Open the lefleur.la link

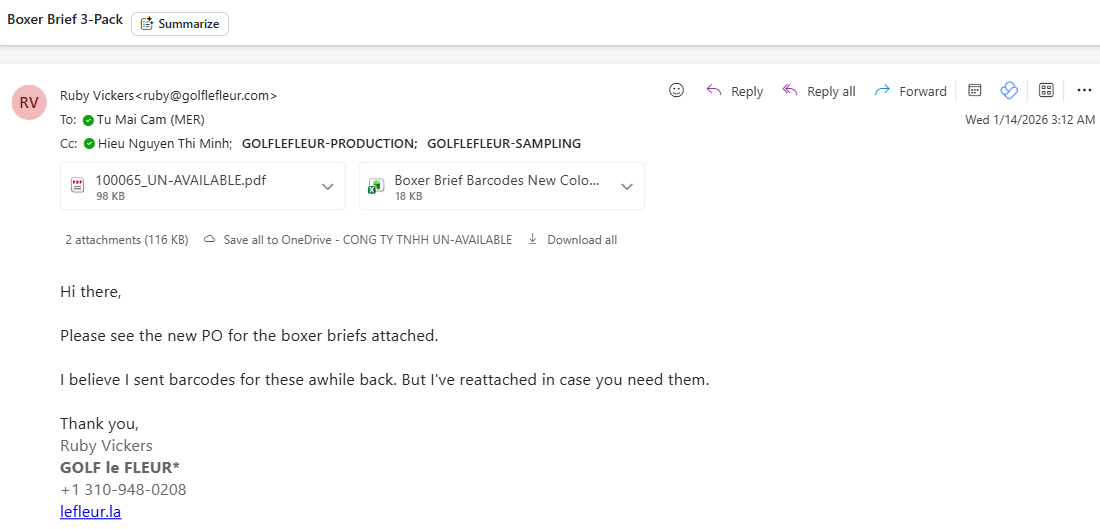click(x=91, y=511)
